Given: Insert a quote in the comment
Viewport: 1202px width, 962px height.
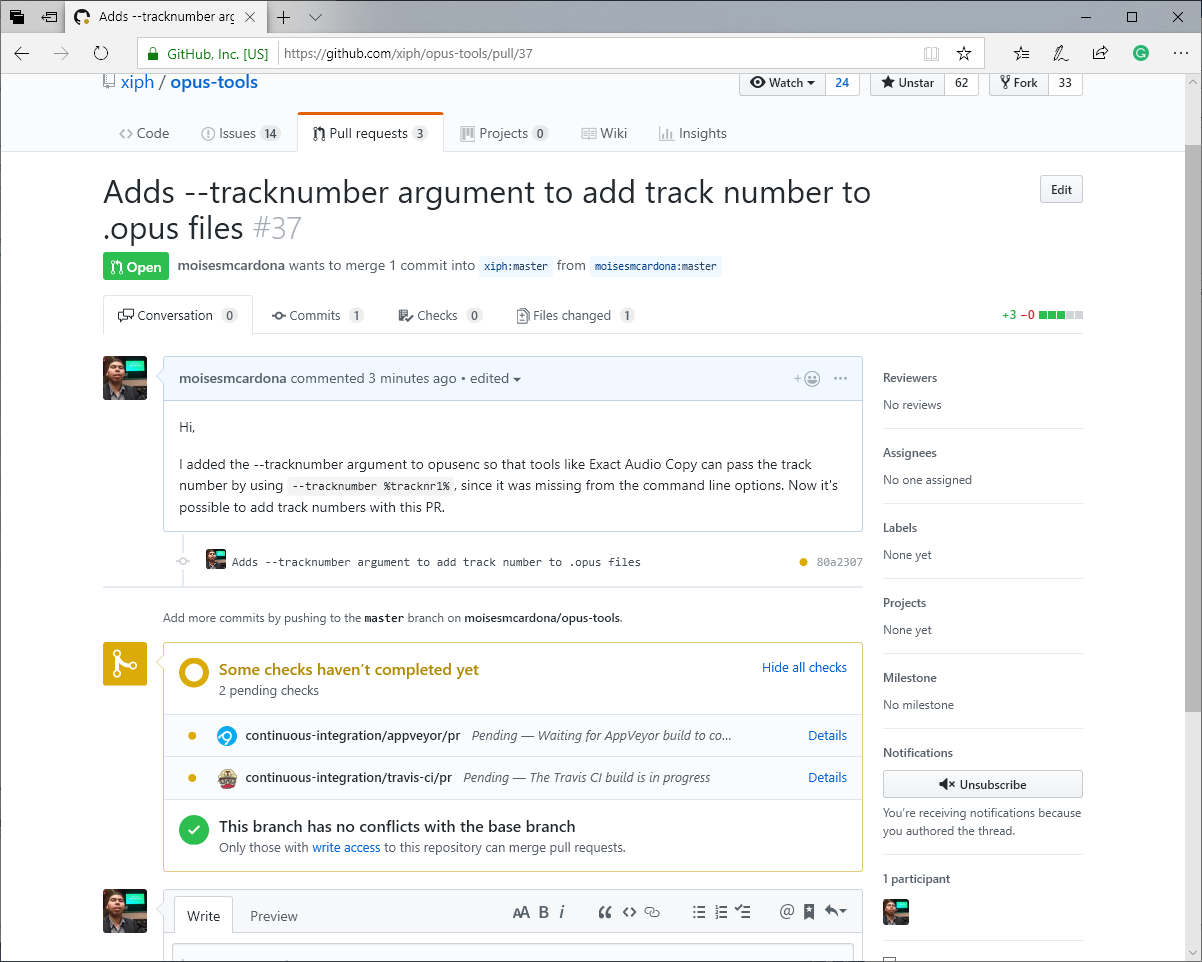Looking at the screenshot, I should pyautogui.click(x=605, y=912).
